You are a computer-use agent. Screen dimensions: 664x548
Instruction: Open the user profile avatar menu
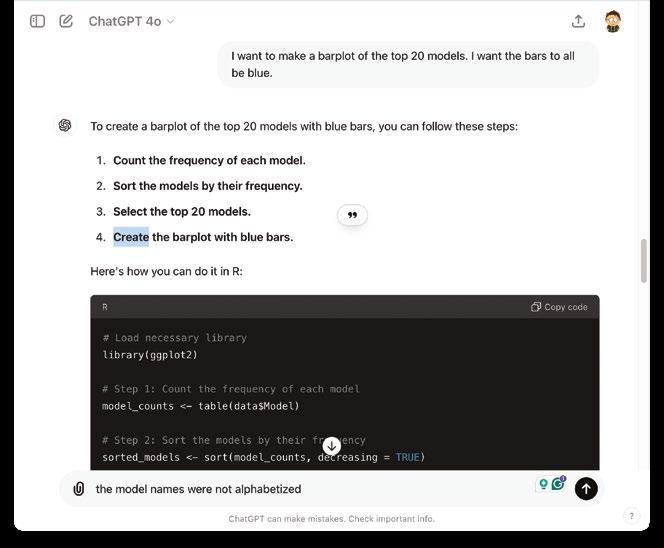[x=614, y=21]
